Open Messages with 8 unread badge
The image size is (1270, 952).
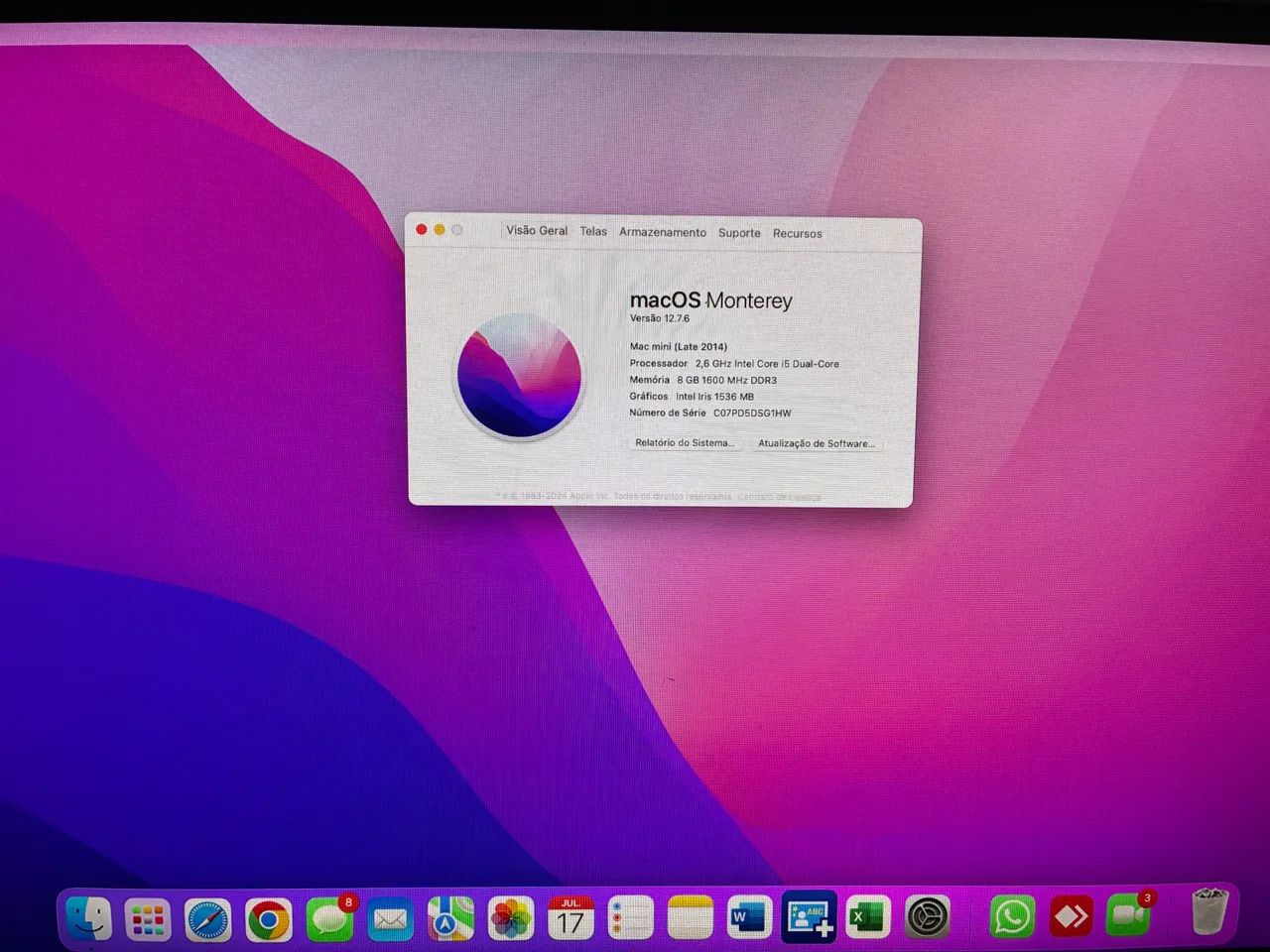click(329, 919)
